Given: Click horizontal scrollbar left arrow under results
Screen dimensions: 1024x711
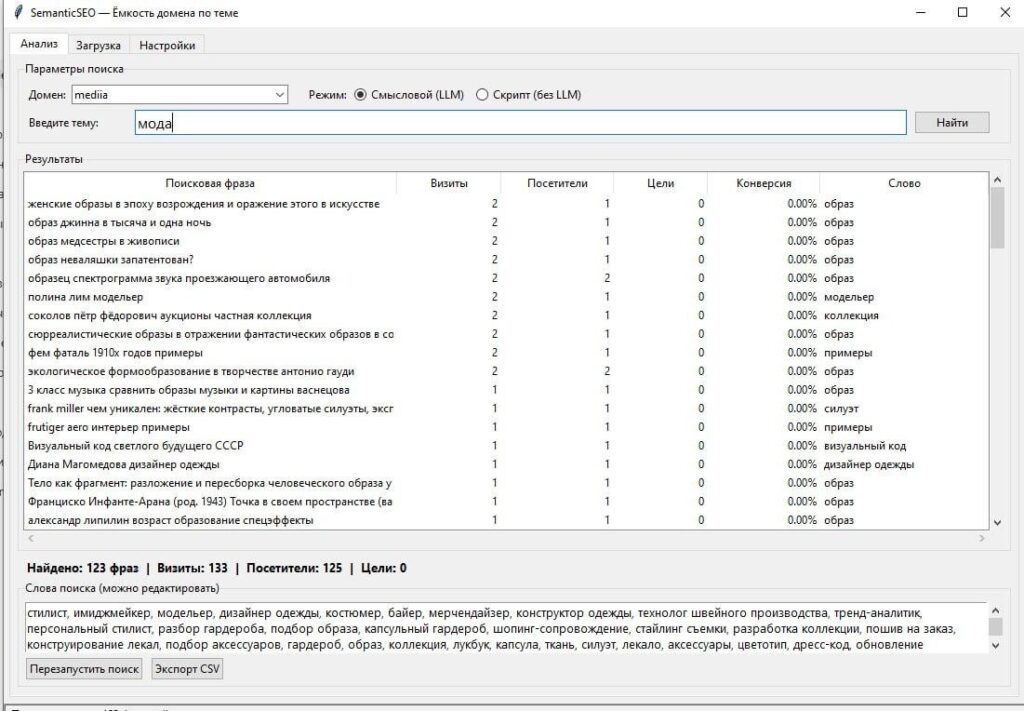Looking at the screenshot, I should click(x=31, y=538).
